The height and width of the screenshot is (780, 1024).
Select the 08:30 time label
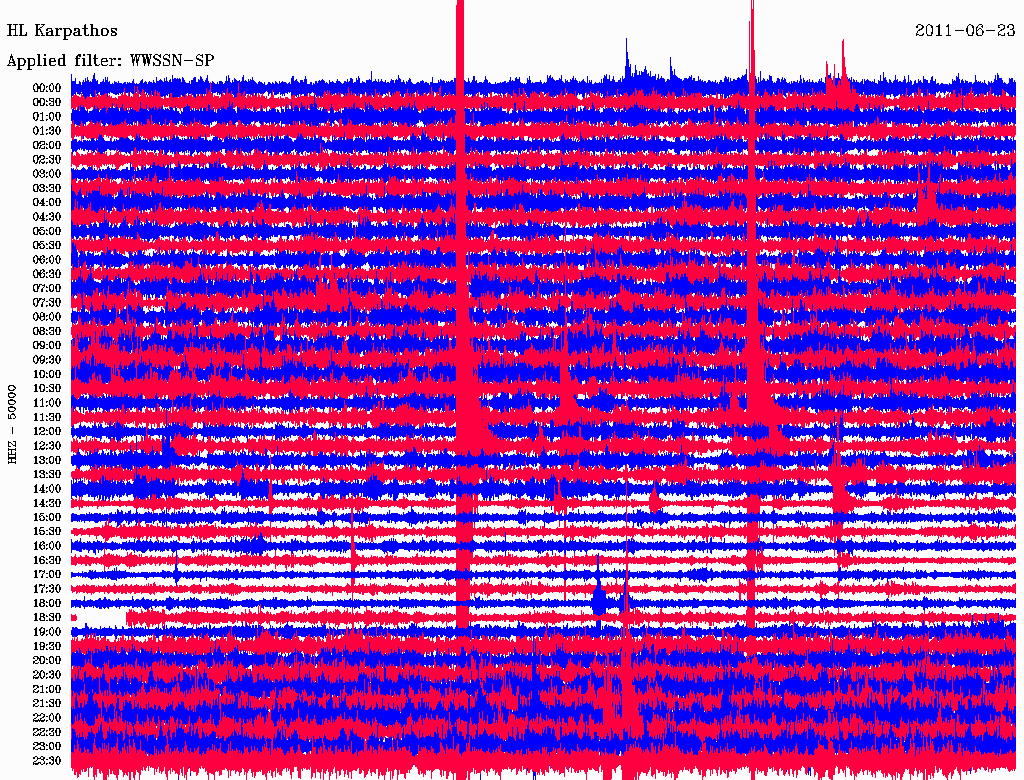(47, 331)
